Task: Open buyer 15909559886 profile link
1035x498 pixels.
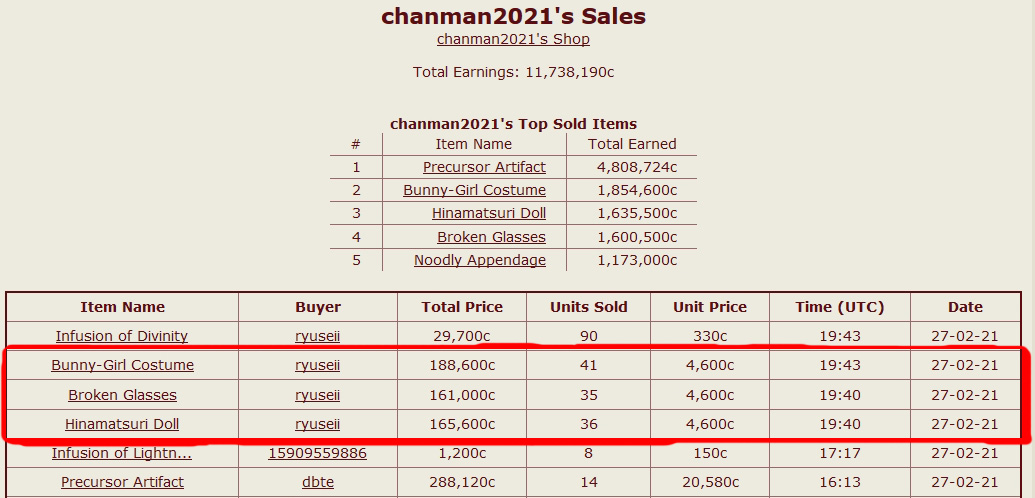Action: [x=317, y=453]
